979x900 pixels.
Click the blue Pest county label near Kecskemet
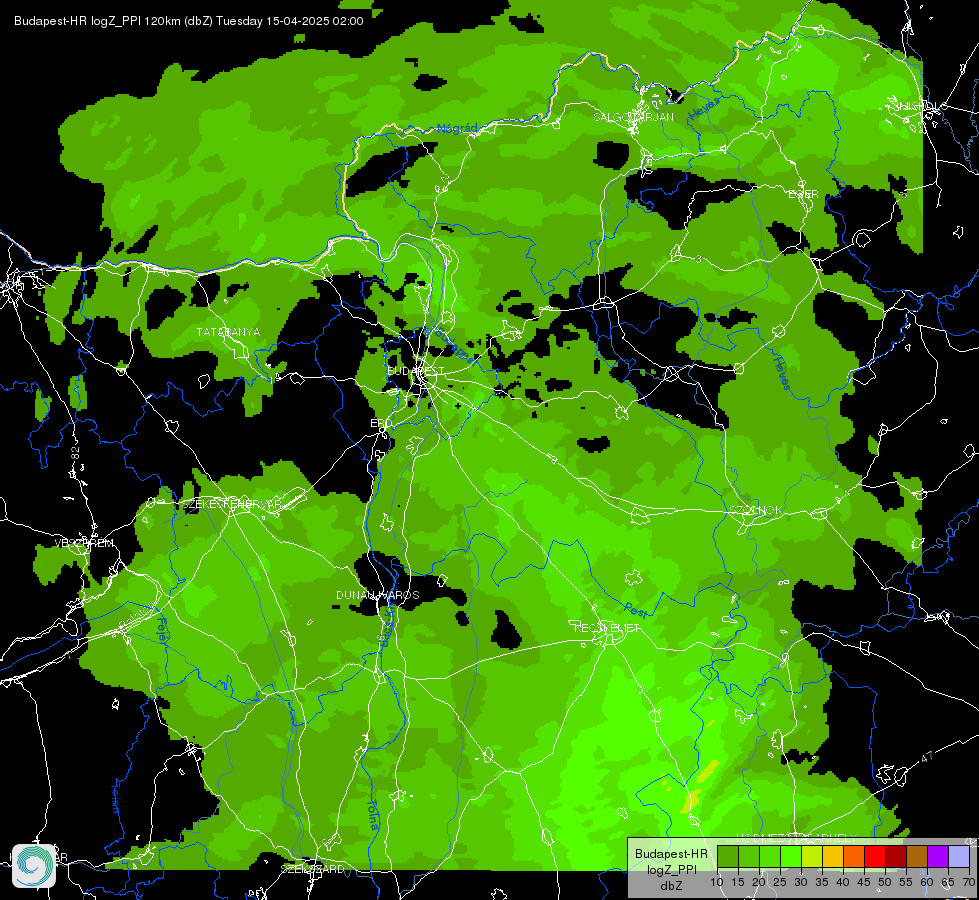coord(636,610)
